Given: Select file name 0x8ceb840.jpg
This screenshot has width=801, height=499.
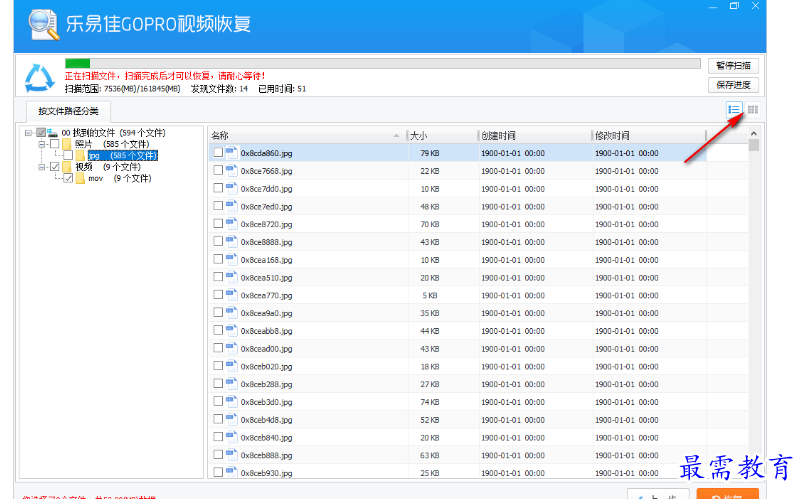Looking at the screenshot, I should coord(266,438).
